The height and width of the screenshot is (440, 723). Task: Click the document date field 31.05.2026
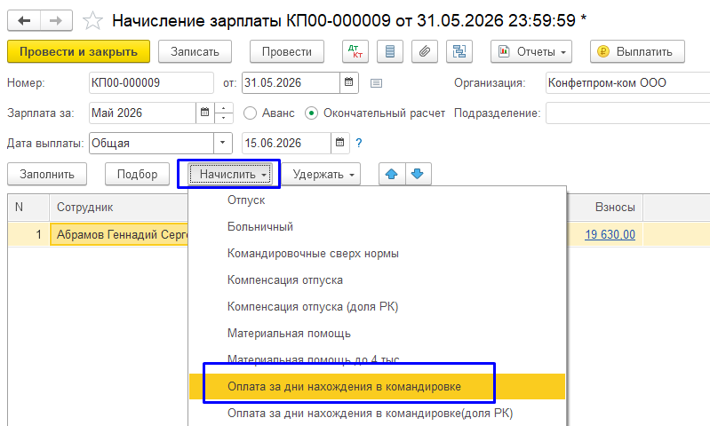click(x=291, y=83)
